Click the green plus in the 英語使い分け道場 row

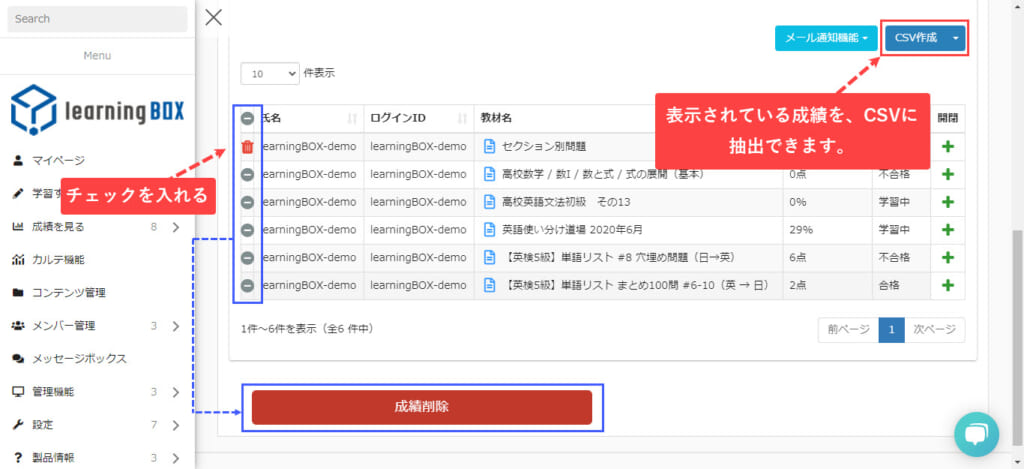pyautogui.click(x=948, y=230)
